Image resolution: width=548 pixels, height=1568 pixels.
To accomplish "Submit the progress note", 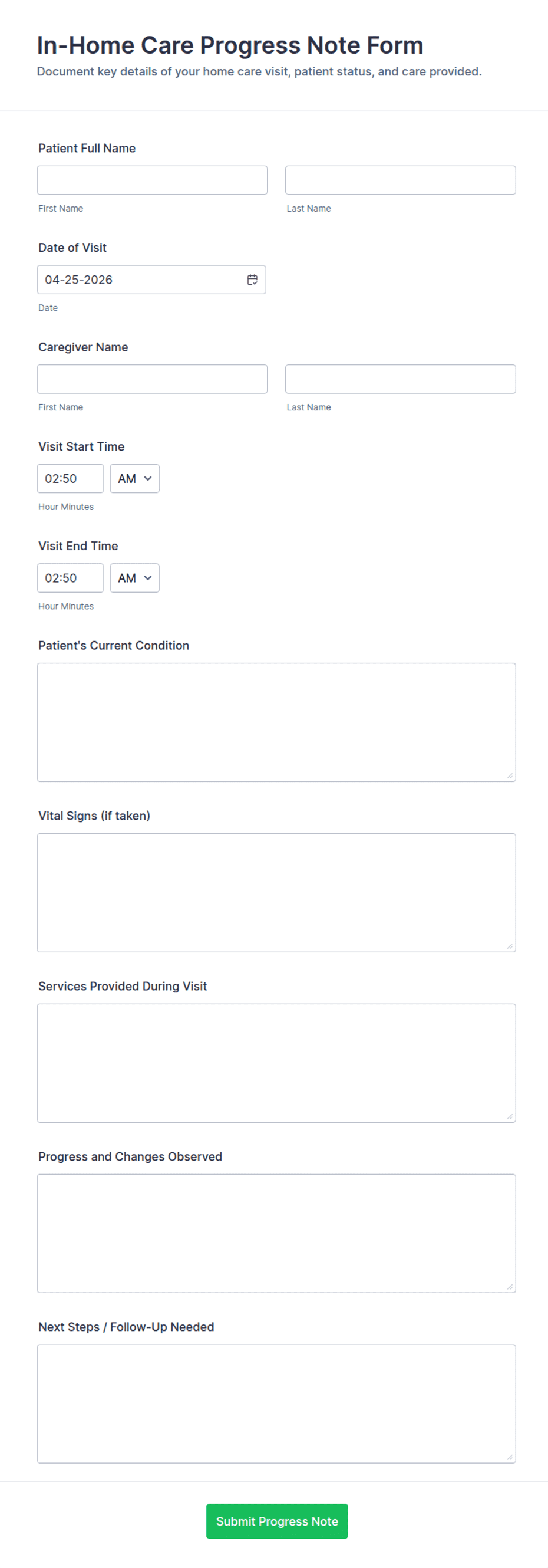I will pyautogui.click(x=277, y=1521).
